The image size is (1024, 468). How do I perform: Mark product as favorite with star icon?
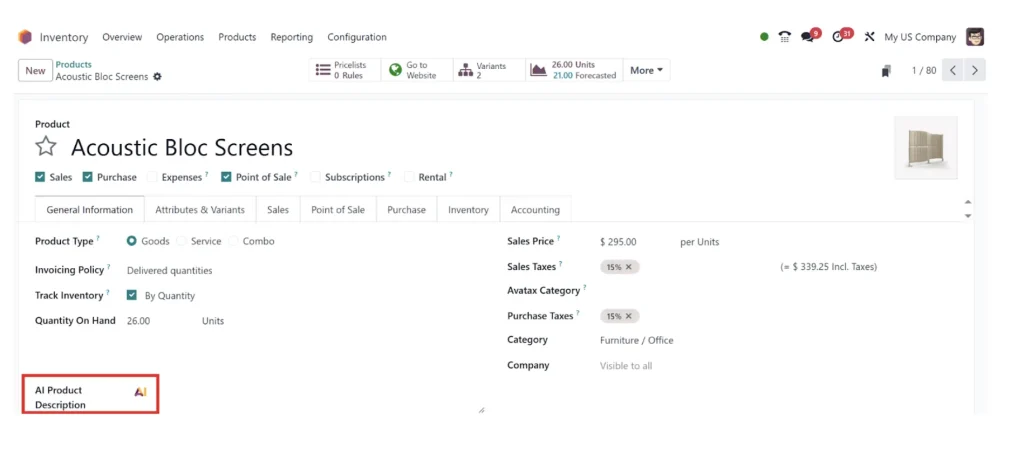pos(46,146)
